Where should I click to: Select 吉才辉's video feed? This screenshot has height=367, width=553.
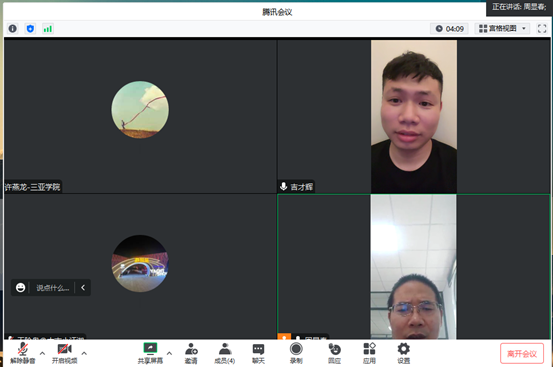(414, 116)
